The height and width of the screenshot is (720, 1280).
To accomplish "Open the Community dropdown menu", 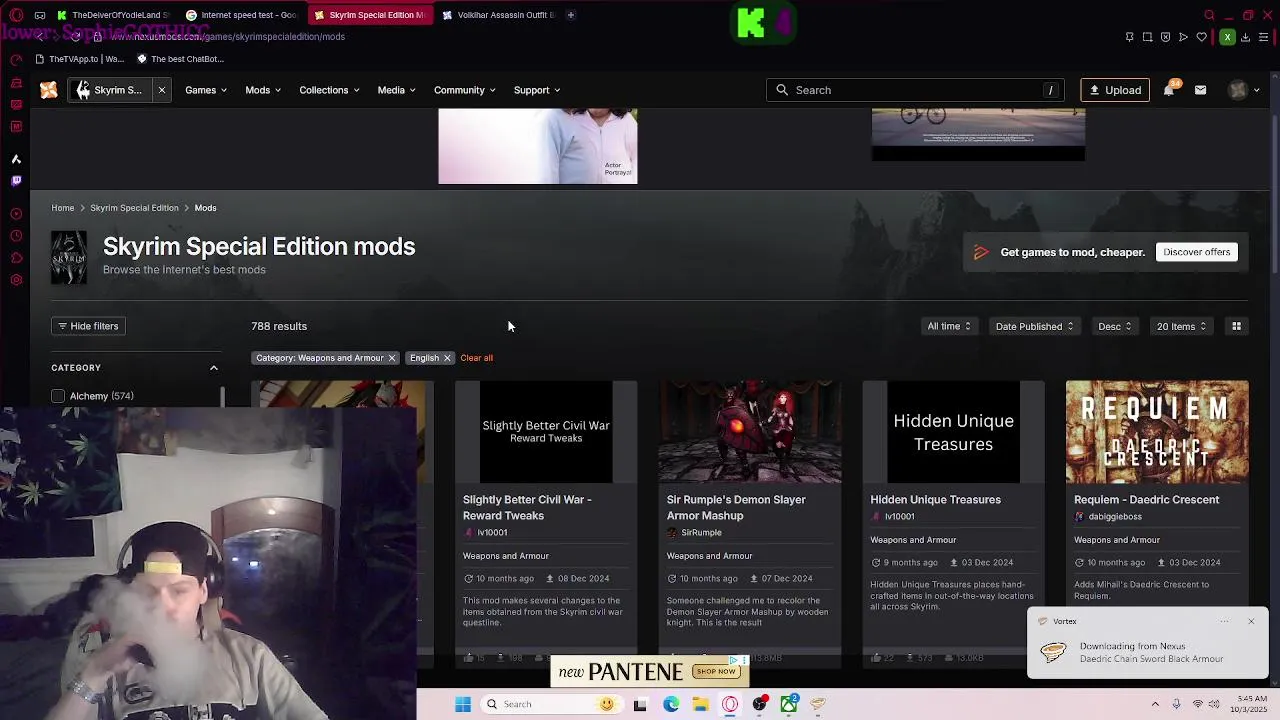I will pos(464,90).
